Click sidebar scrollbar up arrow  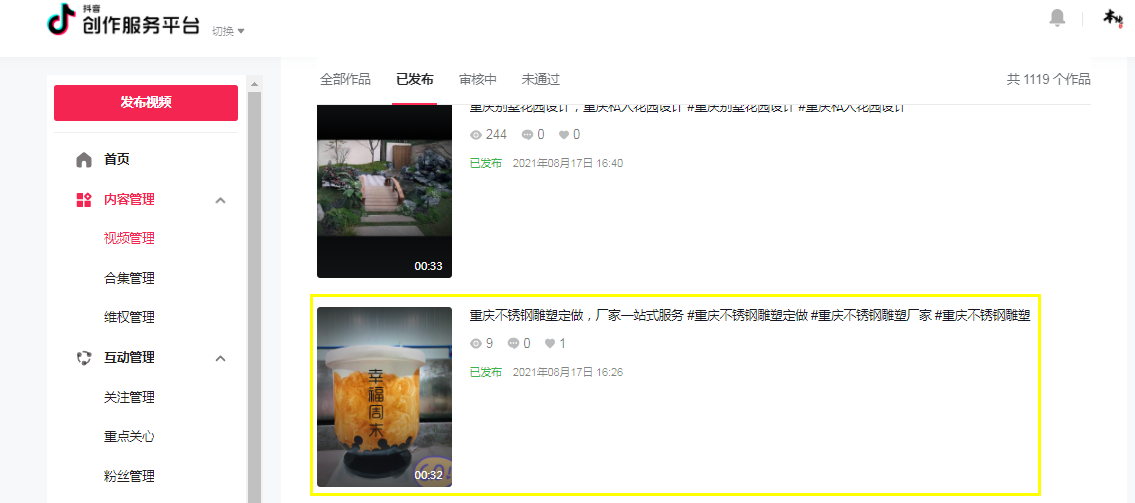point(254,84)
